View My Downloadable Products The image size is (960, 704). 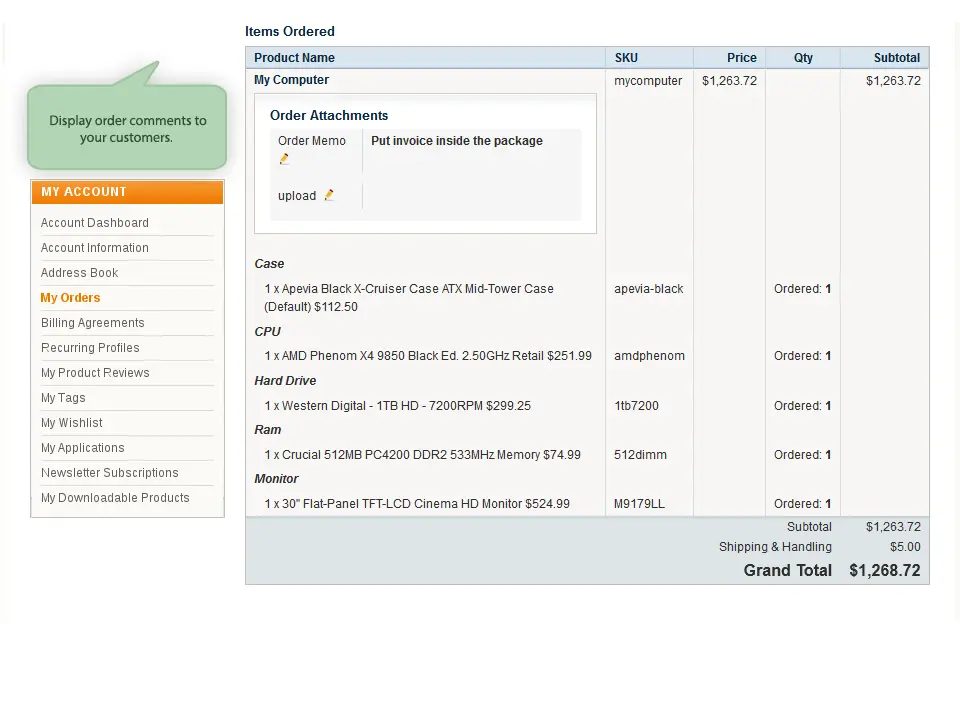pyautogui.click(x=115, y=498)
